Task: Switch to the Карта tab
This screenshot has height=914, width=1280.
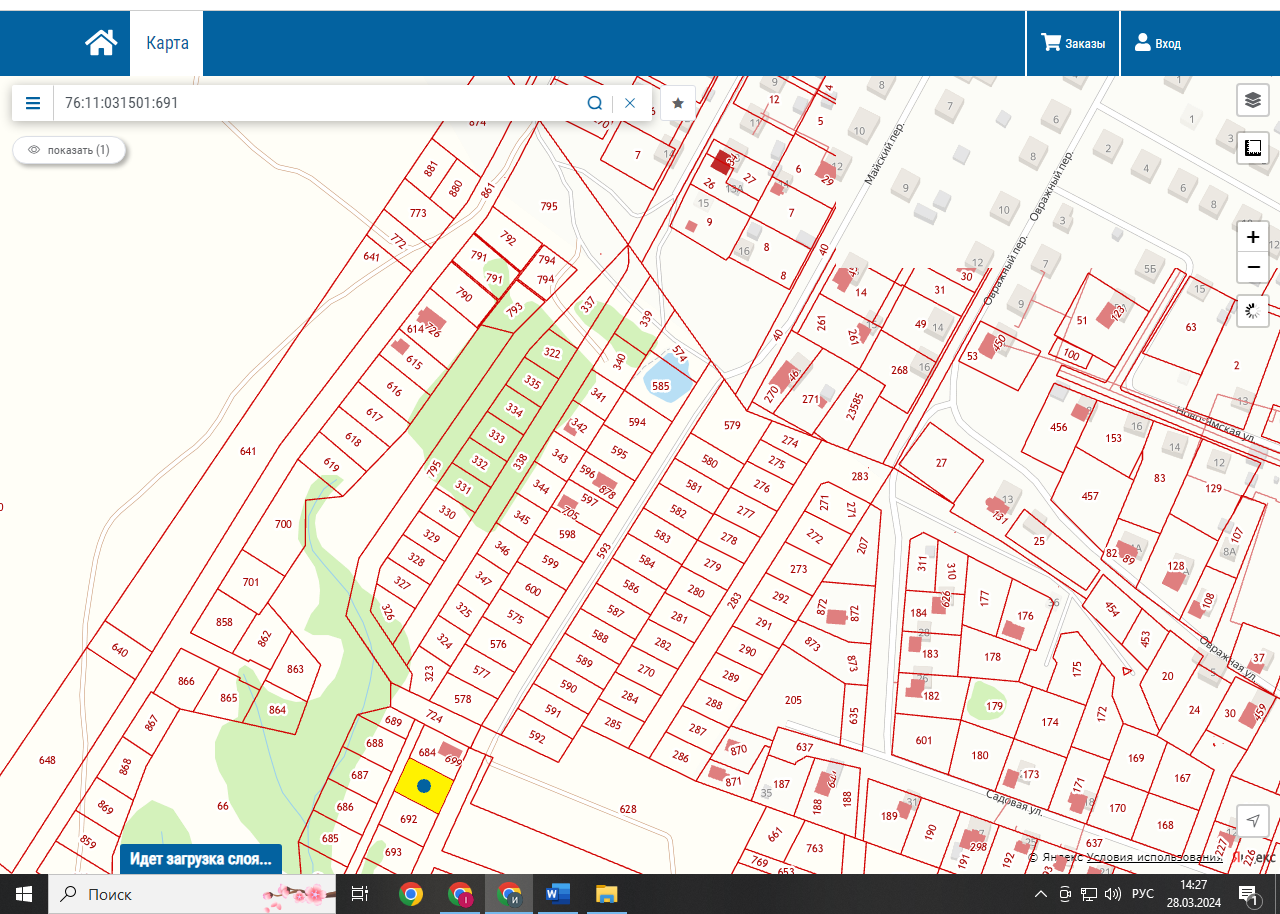Action: pyautogui.click(x=167, y=44)
